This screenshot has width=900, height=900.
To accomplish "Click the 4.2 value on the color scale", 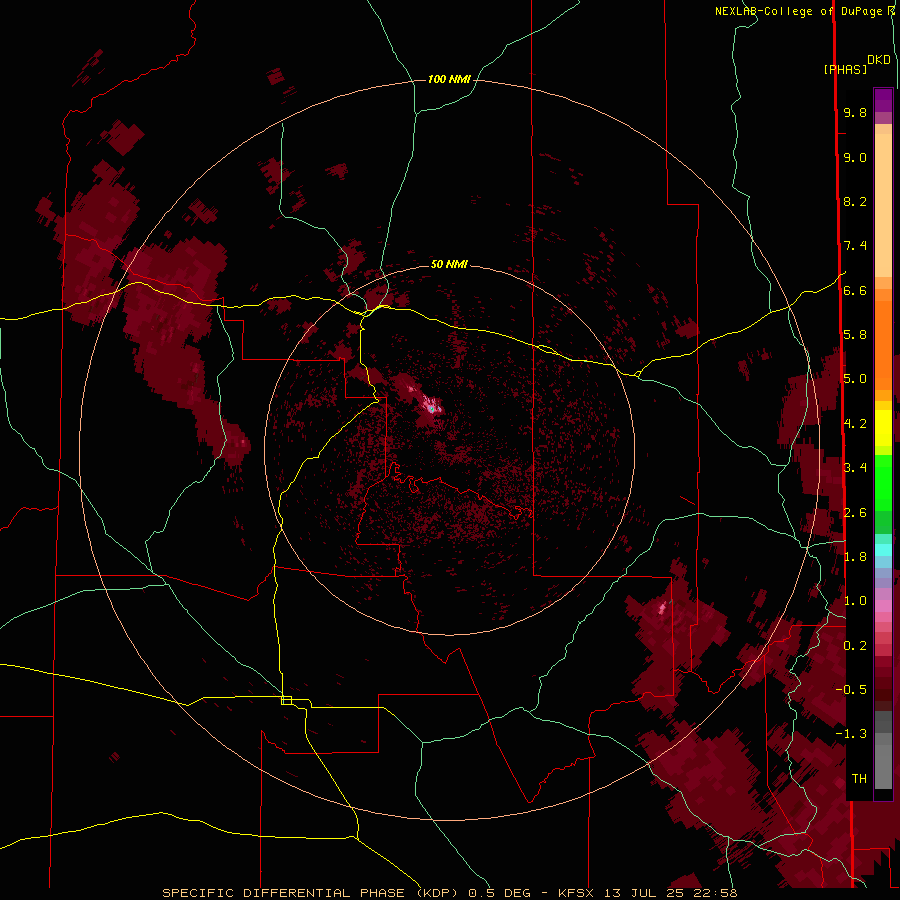I will coord(855,424).
